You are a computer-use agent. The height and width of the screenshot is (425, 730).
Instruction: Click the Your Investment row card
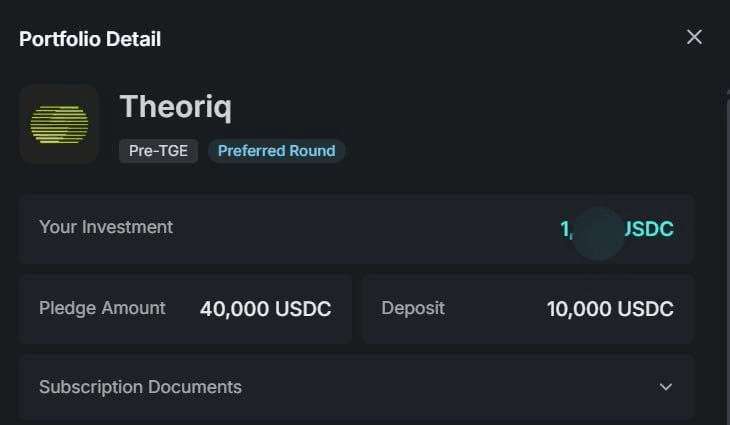pos(357,229)
